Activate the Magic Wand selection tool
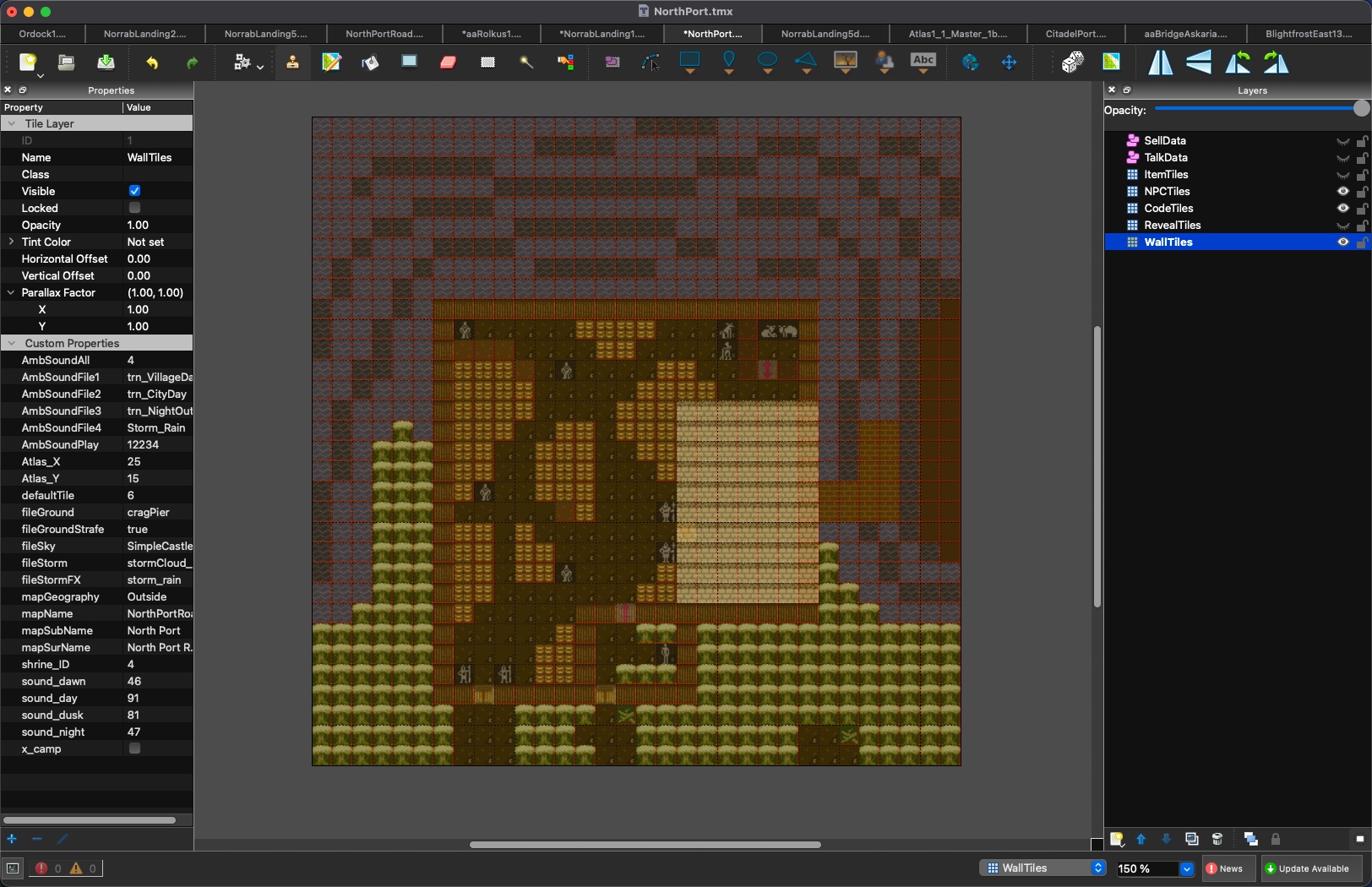 pyautogui.click(x=525, y=62)
